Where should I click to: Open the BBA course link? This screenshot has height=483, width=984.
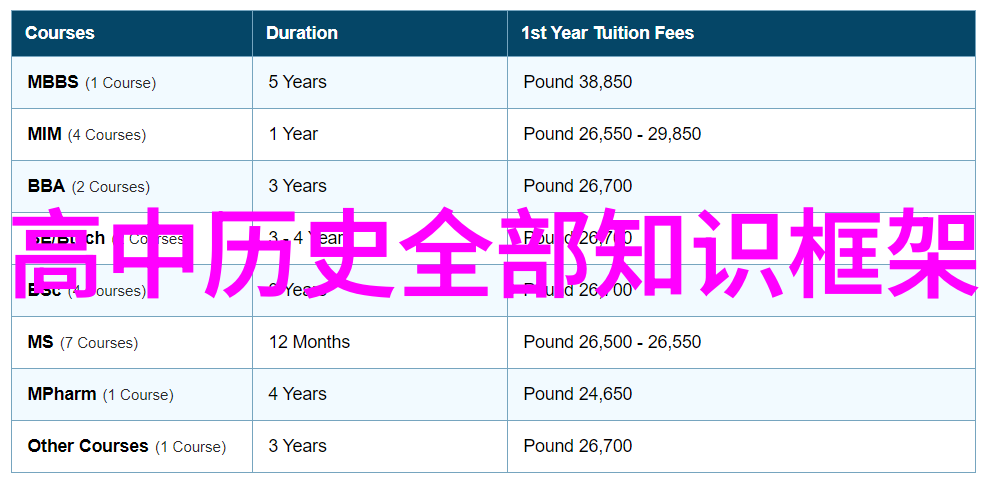click(46, 186)
